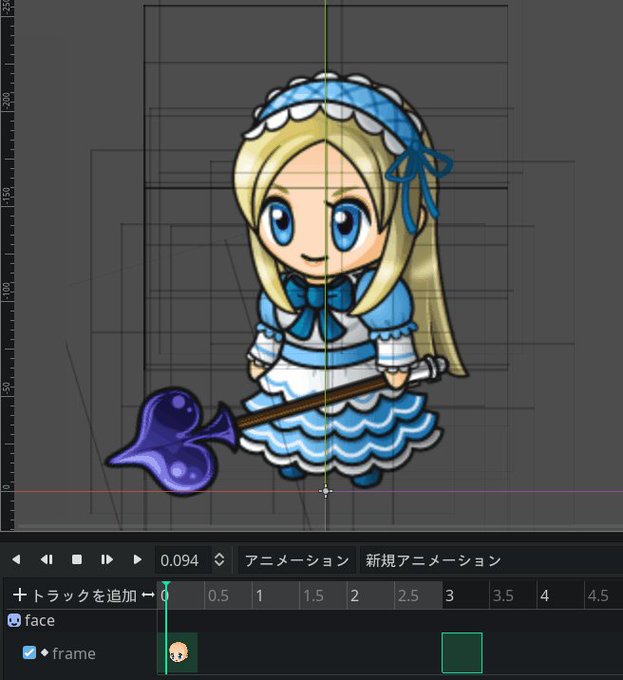623x680 pixels.
Task: Click the purple spade axe head sprite
Action: tap(173, 442)
